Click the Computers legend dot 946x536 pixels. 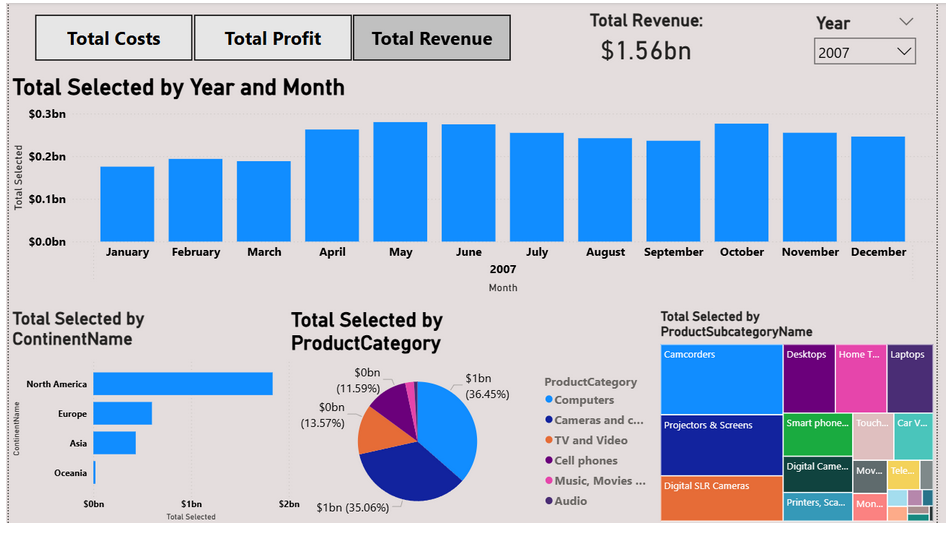pyautogui.click(x=549, y=400)
